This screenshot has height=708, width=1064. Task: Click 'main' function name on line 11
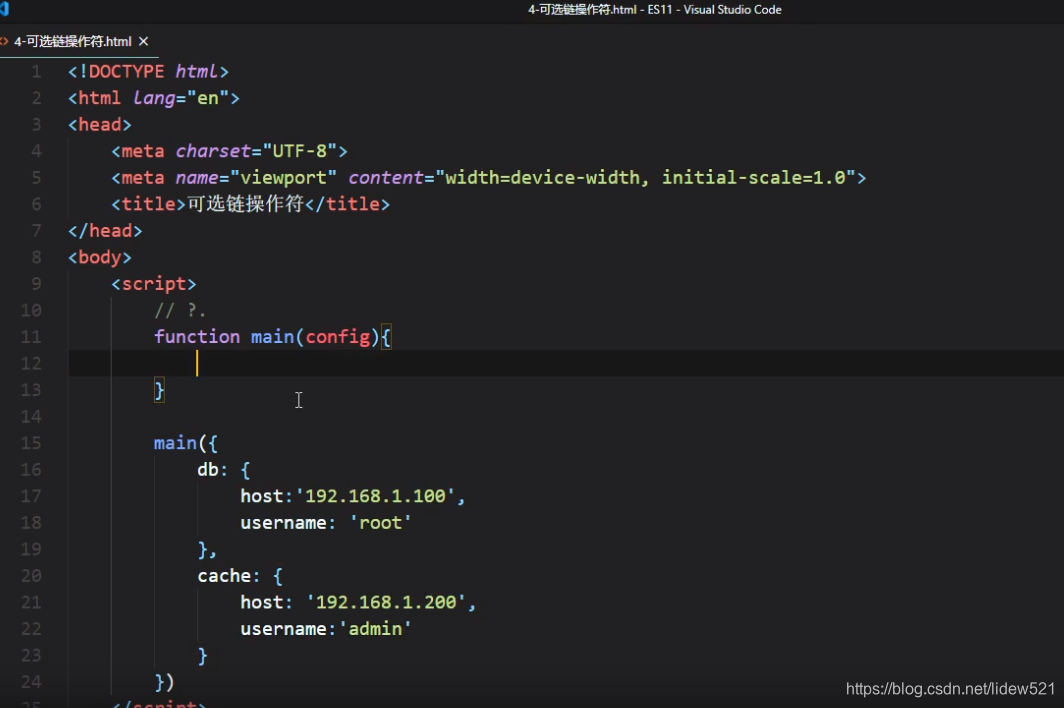click(x=272, y=337)
